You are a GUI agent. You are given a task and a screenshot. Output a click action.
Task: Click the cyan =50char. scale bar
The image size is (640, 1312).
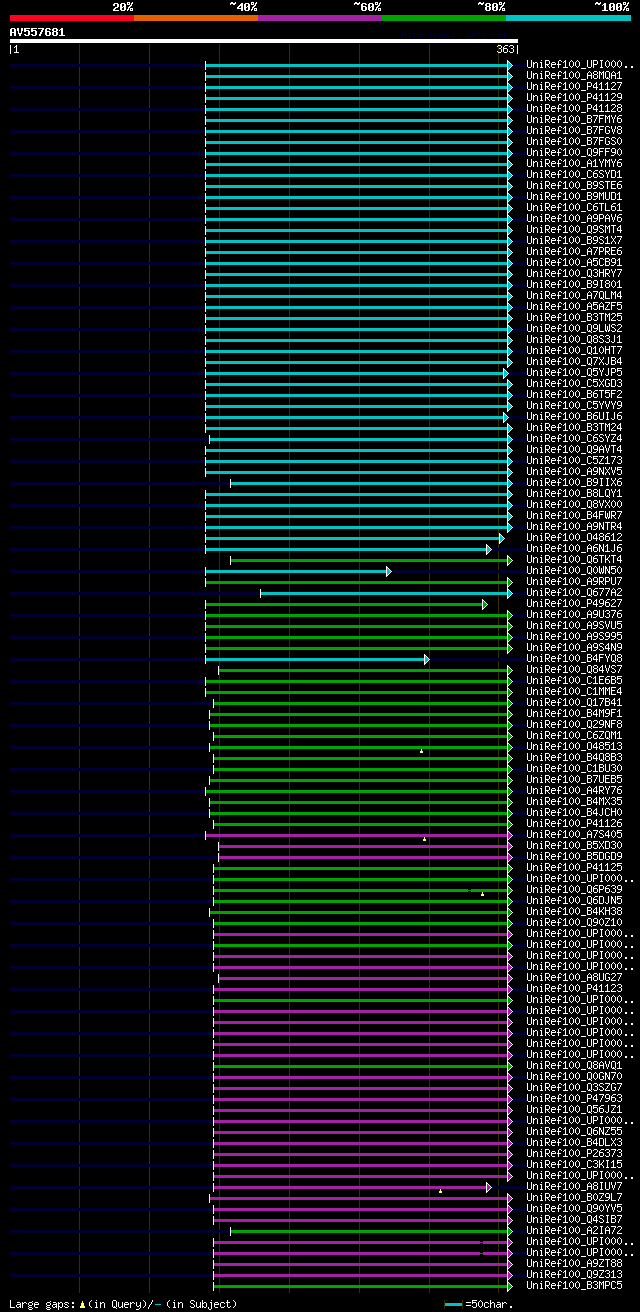point(454,1305)
